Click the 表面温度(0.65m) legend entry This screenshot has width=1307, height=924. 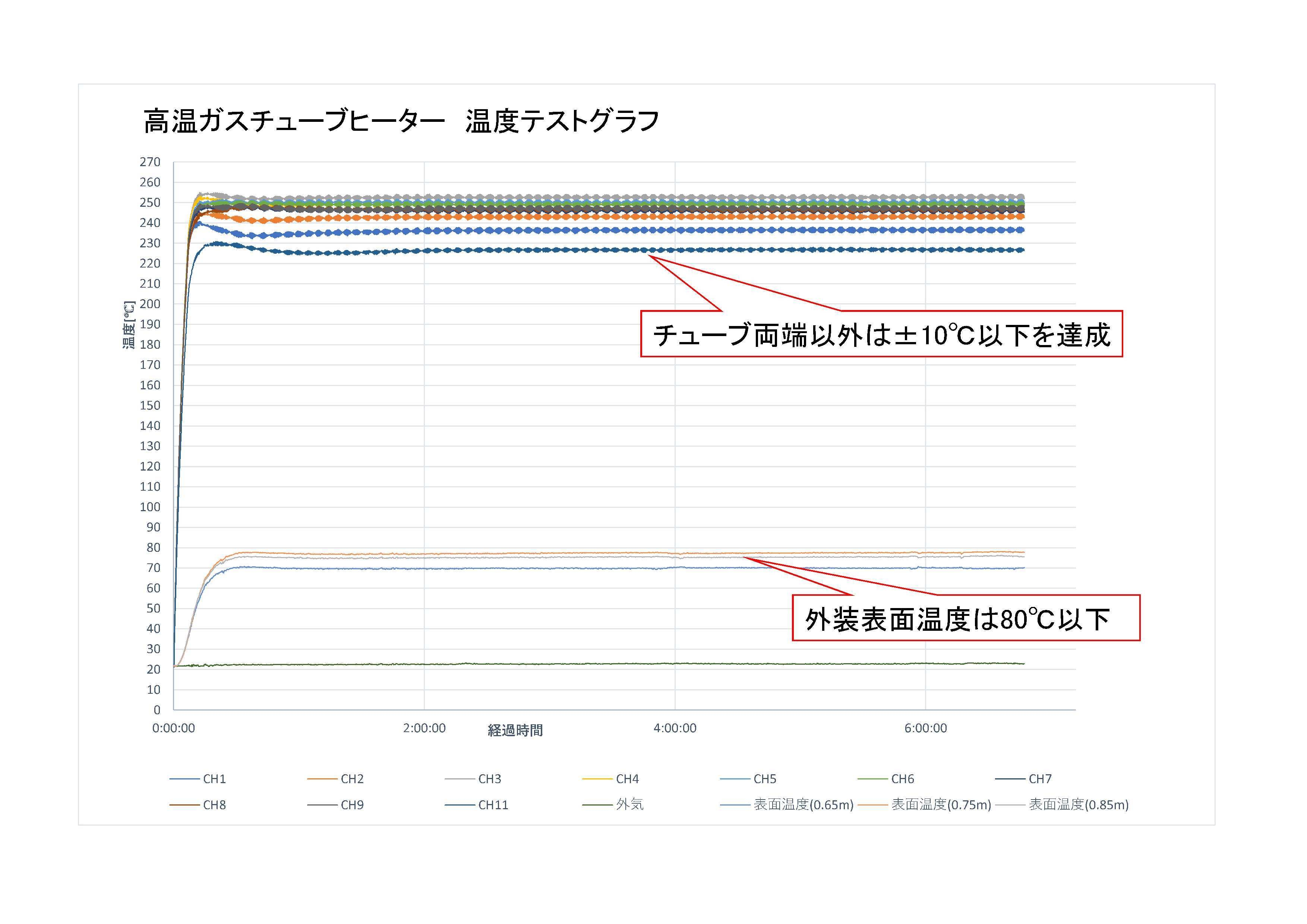(x=803, y=804)
